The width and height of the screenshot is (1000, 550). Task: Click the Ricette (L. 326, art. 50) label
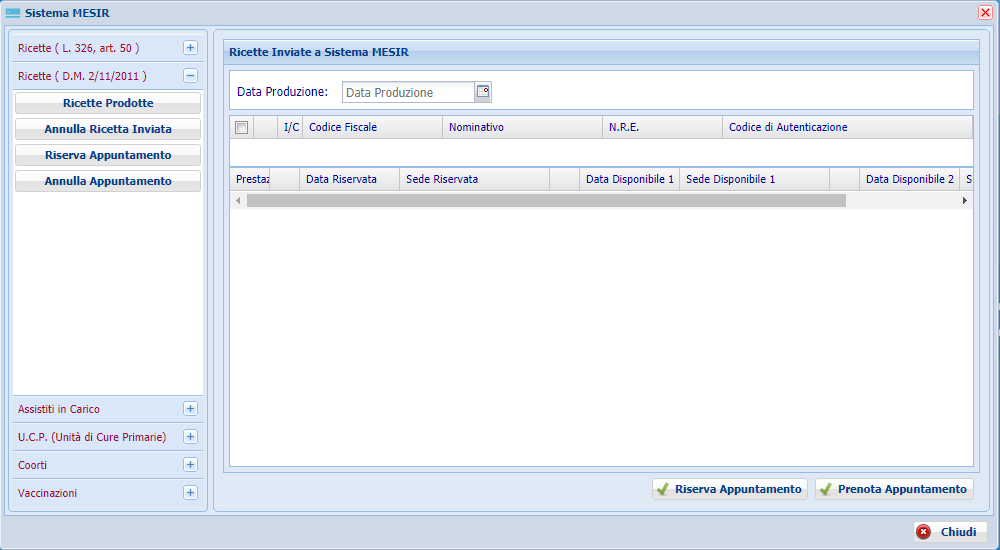click(78, 48)
